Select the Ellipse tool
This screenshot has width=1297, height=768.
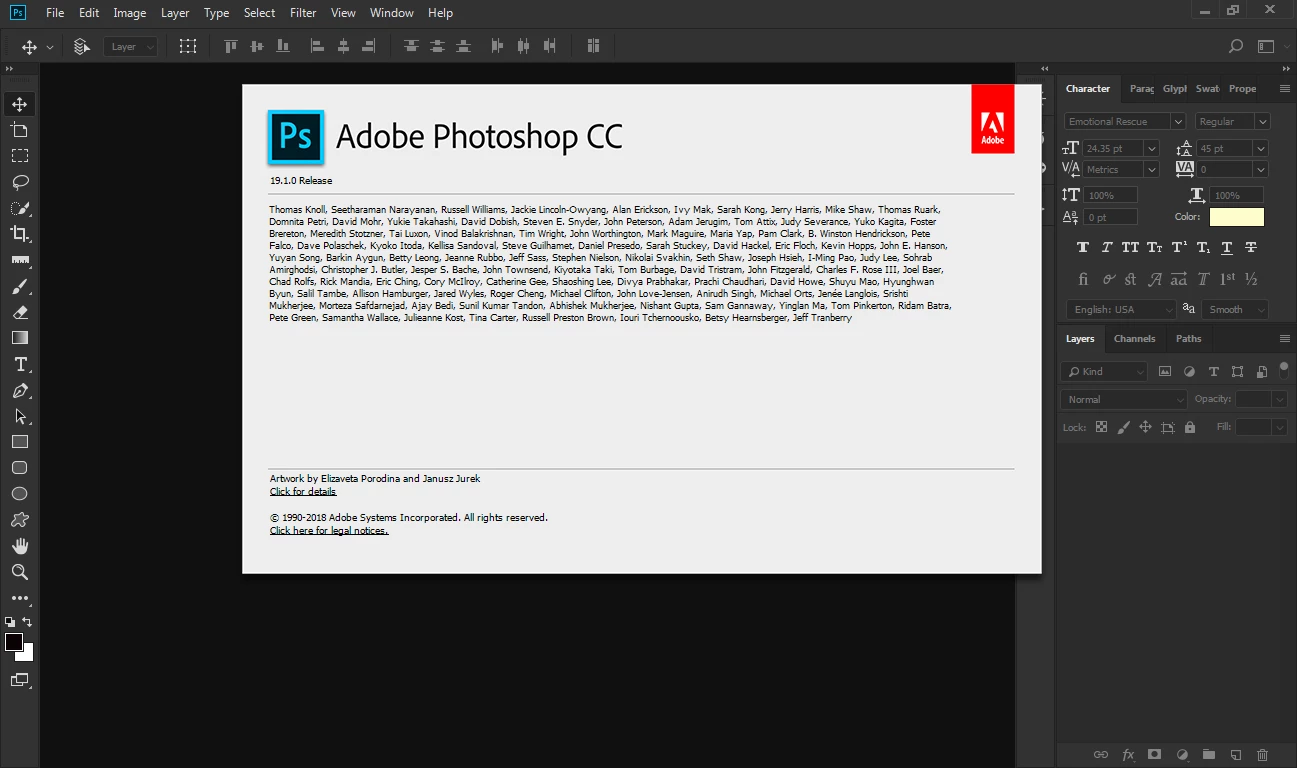(x=20, y=494)
